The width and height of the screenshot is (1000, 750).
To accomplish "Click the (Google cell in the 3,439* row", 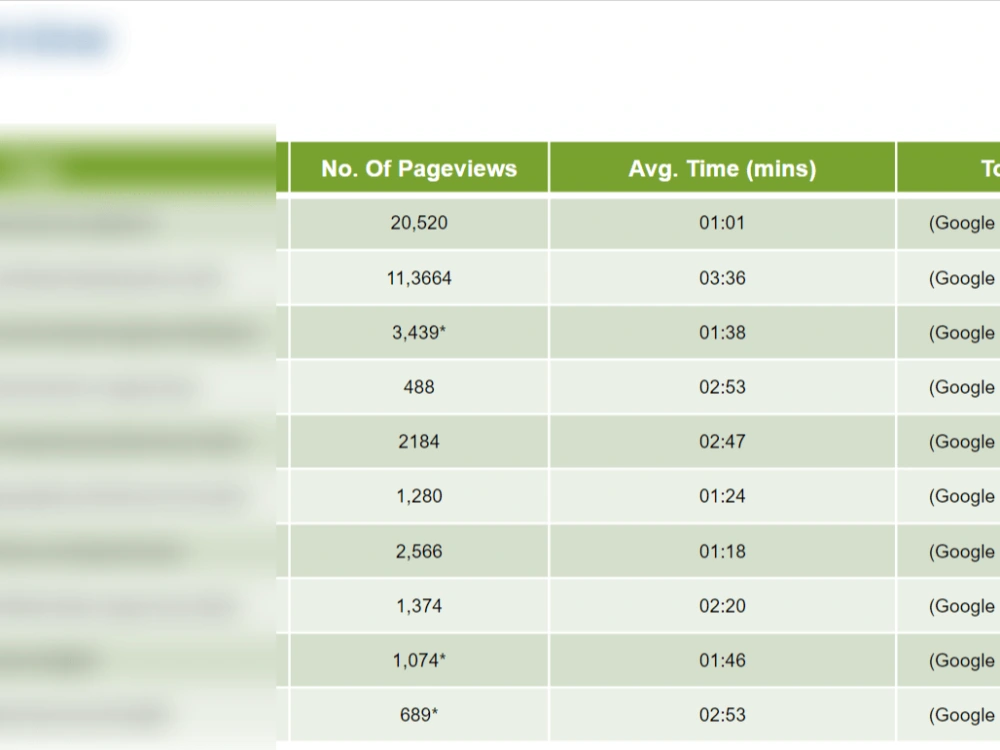I will click(949, 333).
